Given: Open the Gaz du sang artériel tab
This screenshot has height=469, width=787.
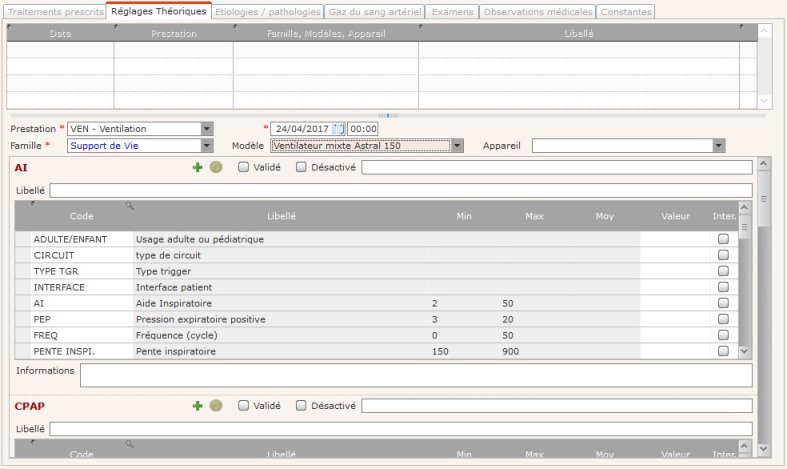Looking at the screenshot, I should pos(374,12).
